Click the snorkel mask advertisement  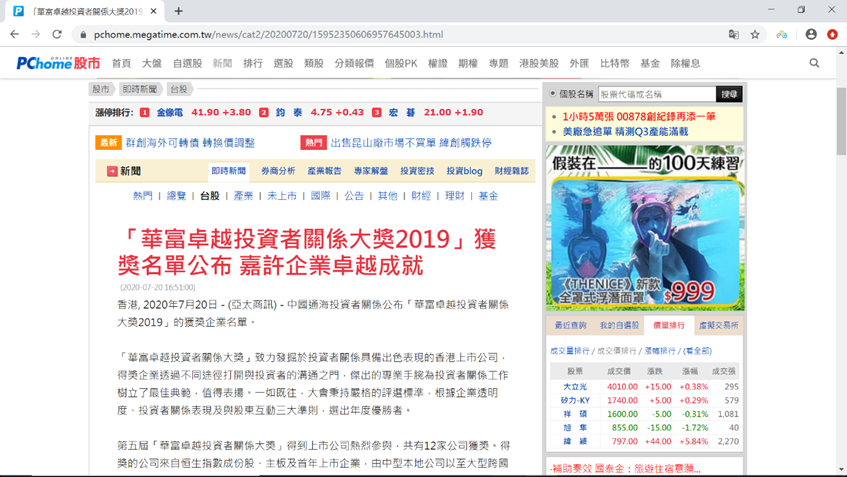(645, 227)
